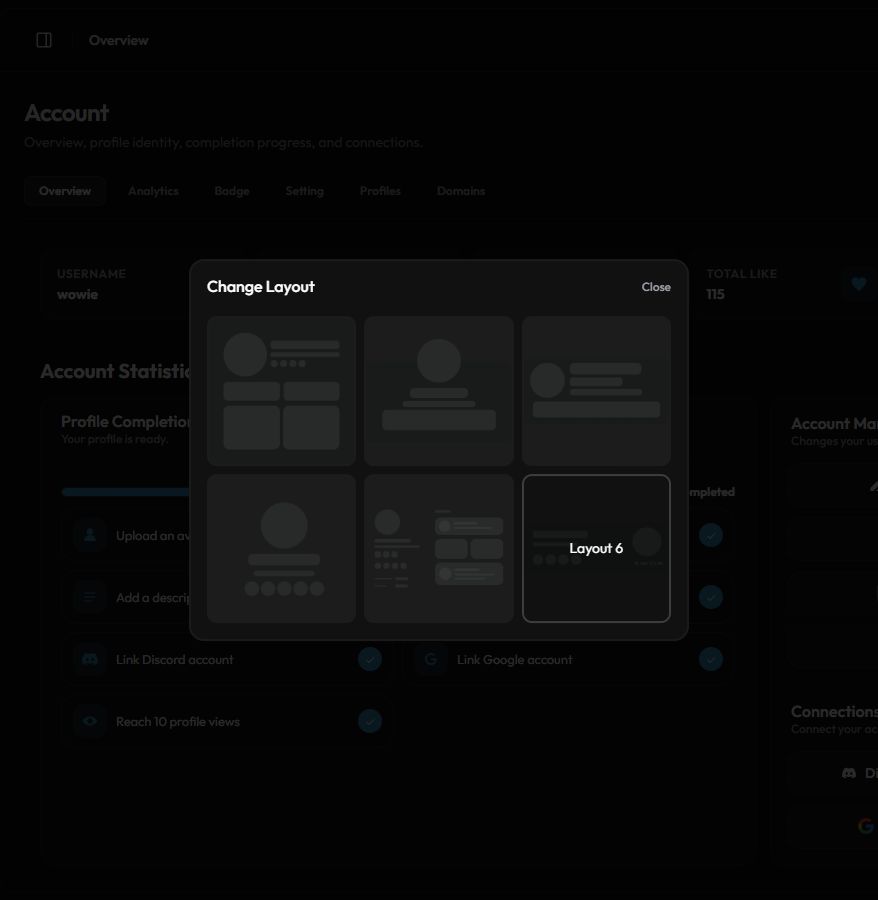Click the 'Account' page heading
The width and height of the screenshot is (878, 900).
point(67,113)
